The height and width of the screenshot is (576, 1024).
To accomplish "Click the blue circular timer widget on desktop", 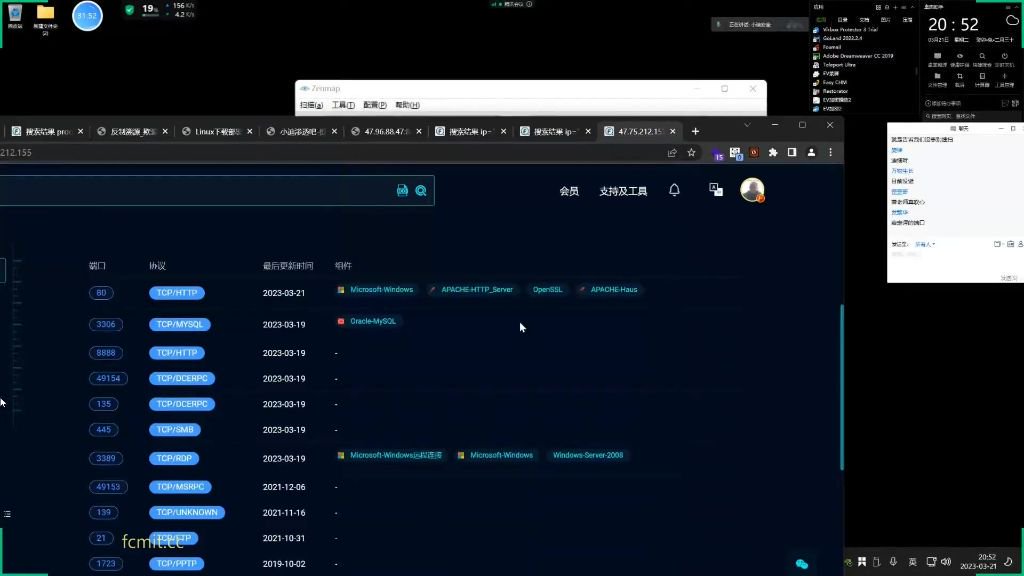I will click(87, 16).
